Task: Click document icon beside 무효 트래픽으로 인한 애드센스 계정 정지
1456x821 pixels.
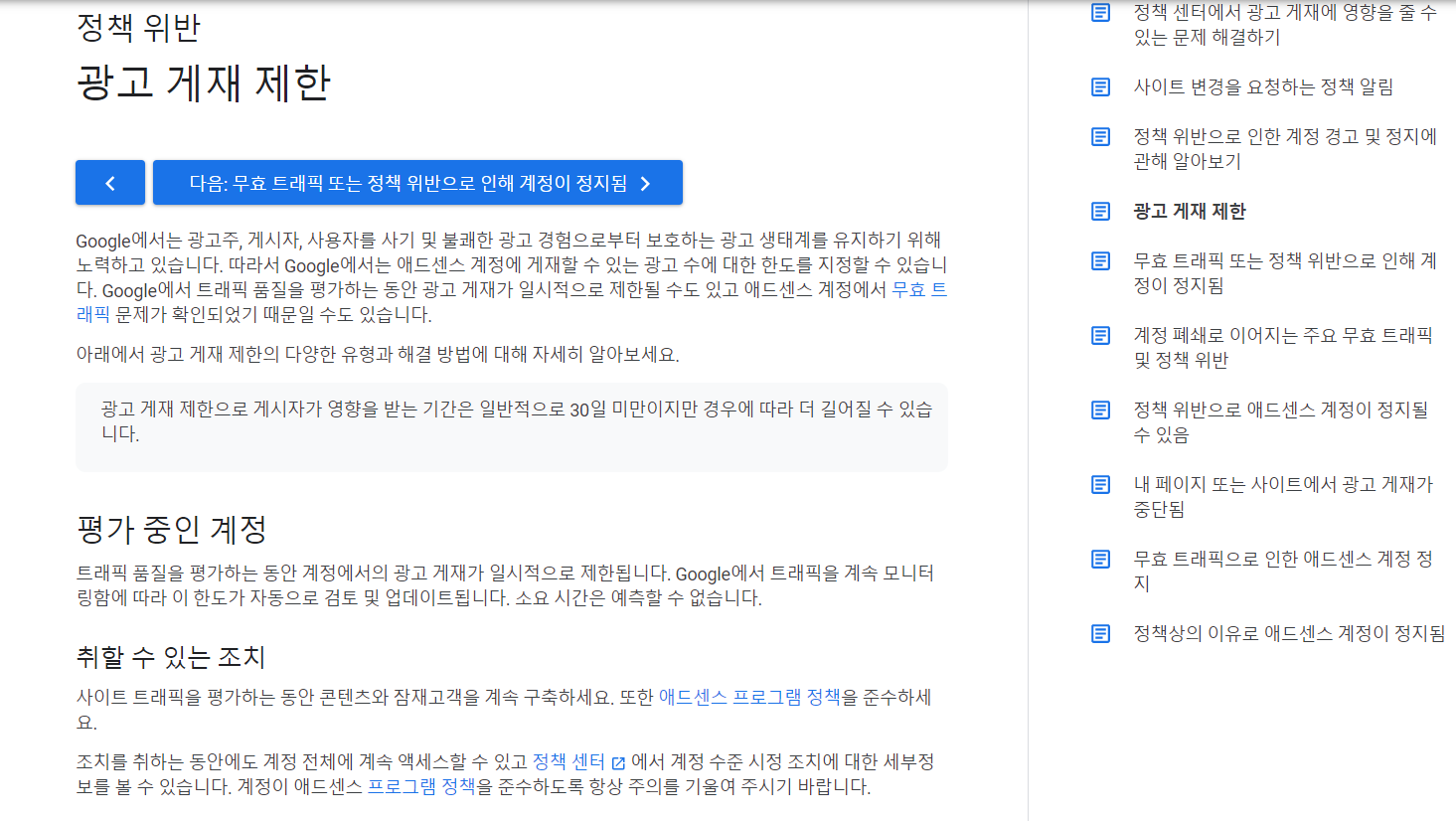Action: click(1100, 560)
